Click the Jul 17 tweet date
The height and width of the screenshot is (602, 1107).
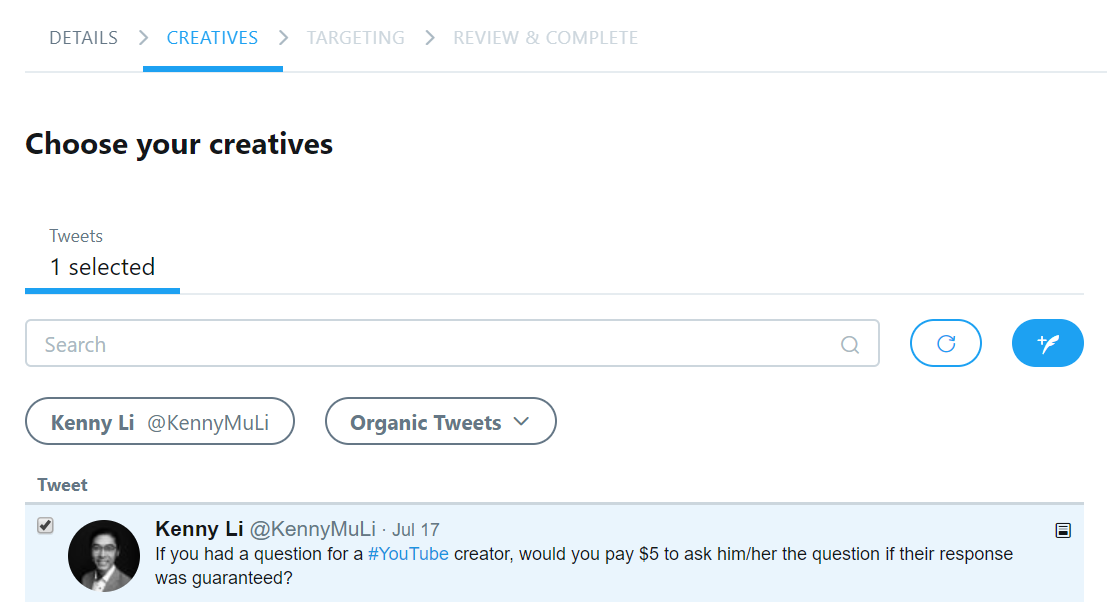point(415,530)
